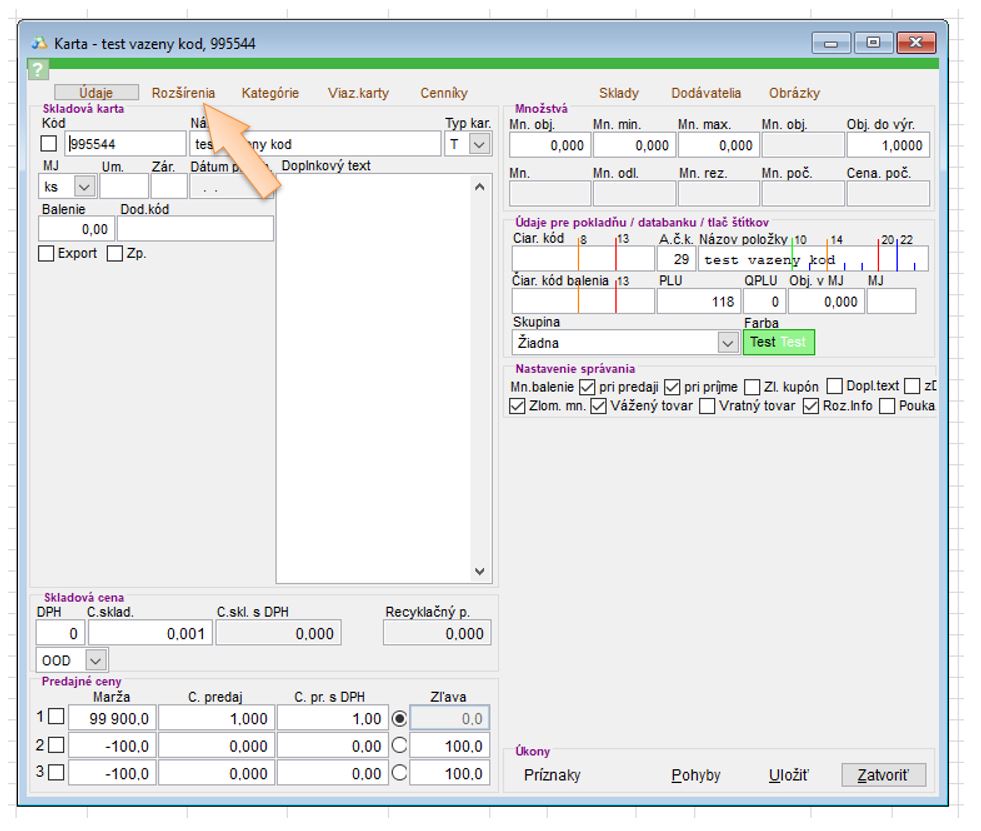Screen dimensions: 981x831
Task: Switch to the Rozšírenia tab
Action: click(x=183, y=93)
